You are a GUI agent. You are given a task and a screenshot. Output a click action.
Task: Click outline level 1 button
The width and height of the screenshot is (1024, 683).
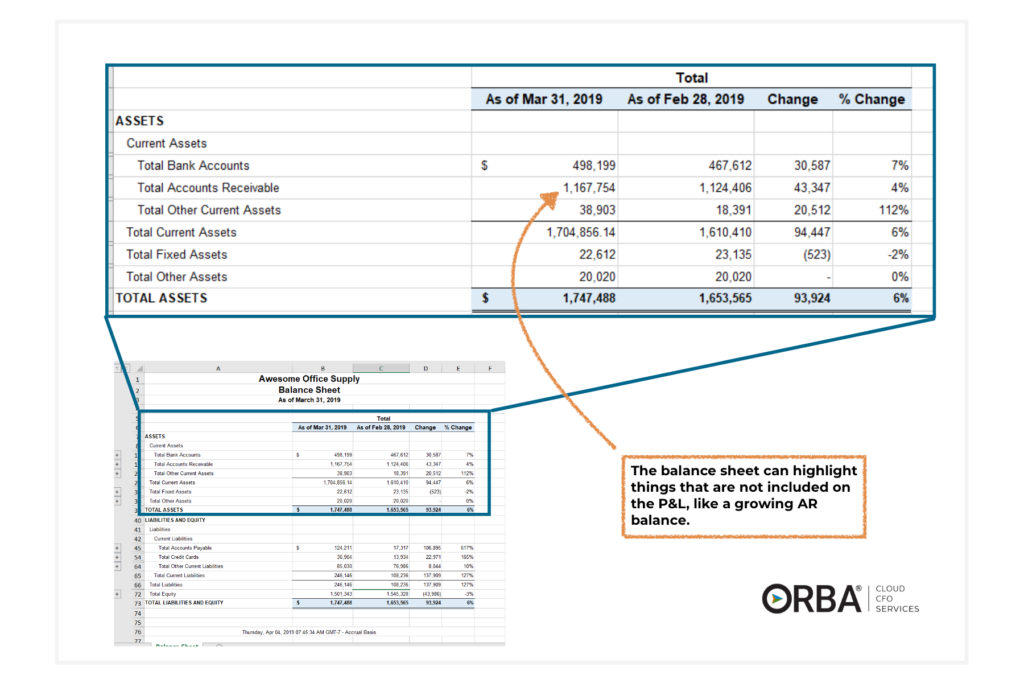pyautogui.click(x=118, y=368)
